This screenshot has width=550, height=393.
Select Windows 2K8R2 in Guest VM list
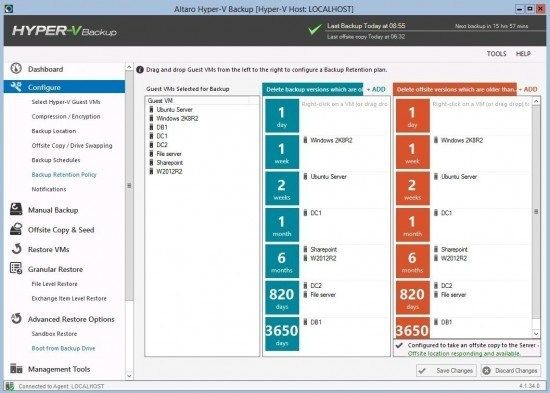tap(177, 119)
